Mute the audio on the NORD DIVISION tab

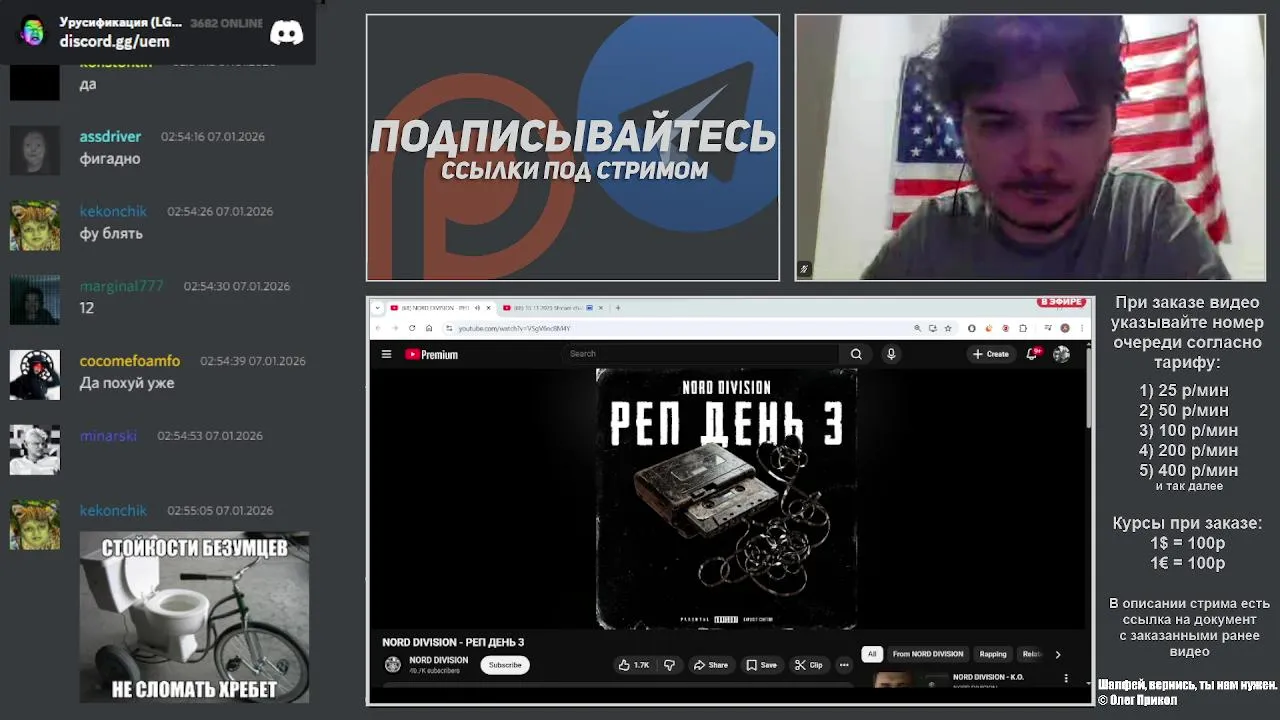point(477,308)
